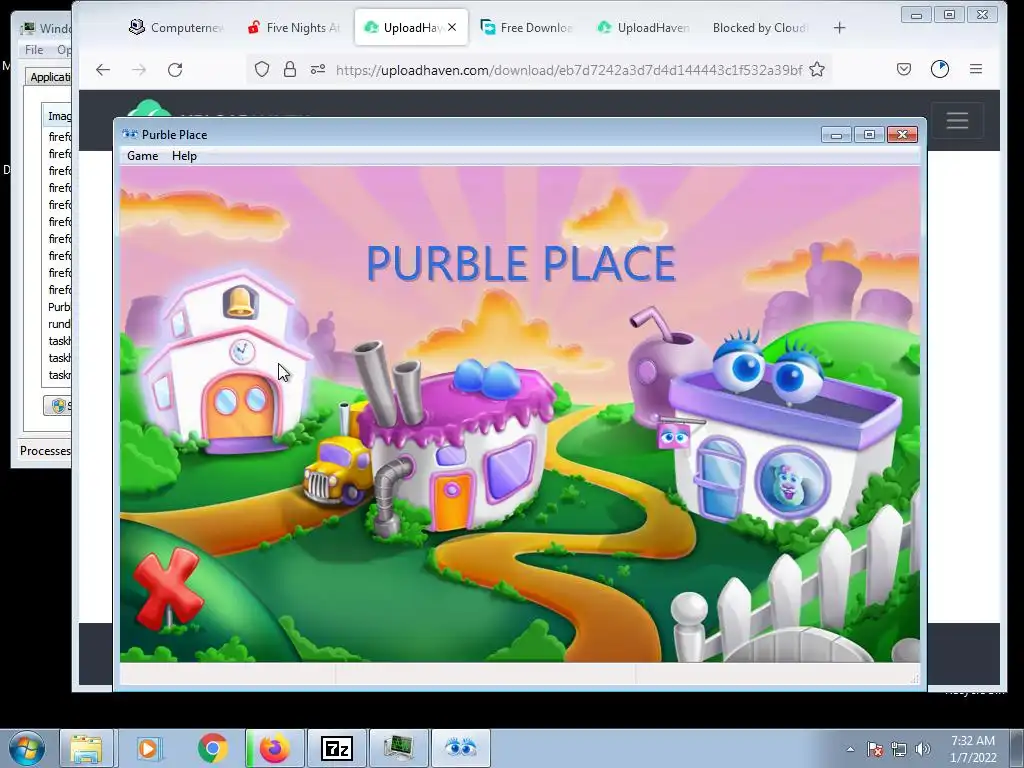Select the Applications tab in Task Manager

(50, 77)
